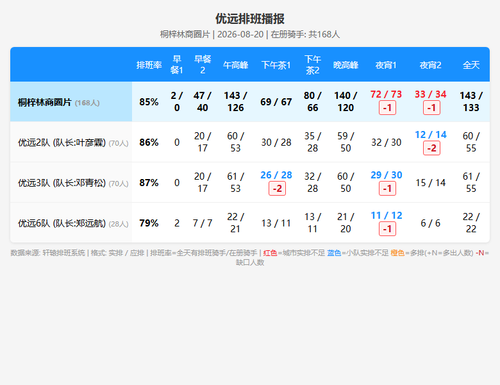Select the 排班率 column header
The image size is (500, 385).
(x=149, y=65)
